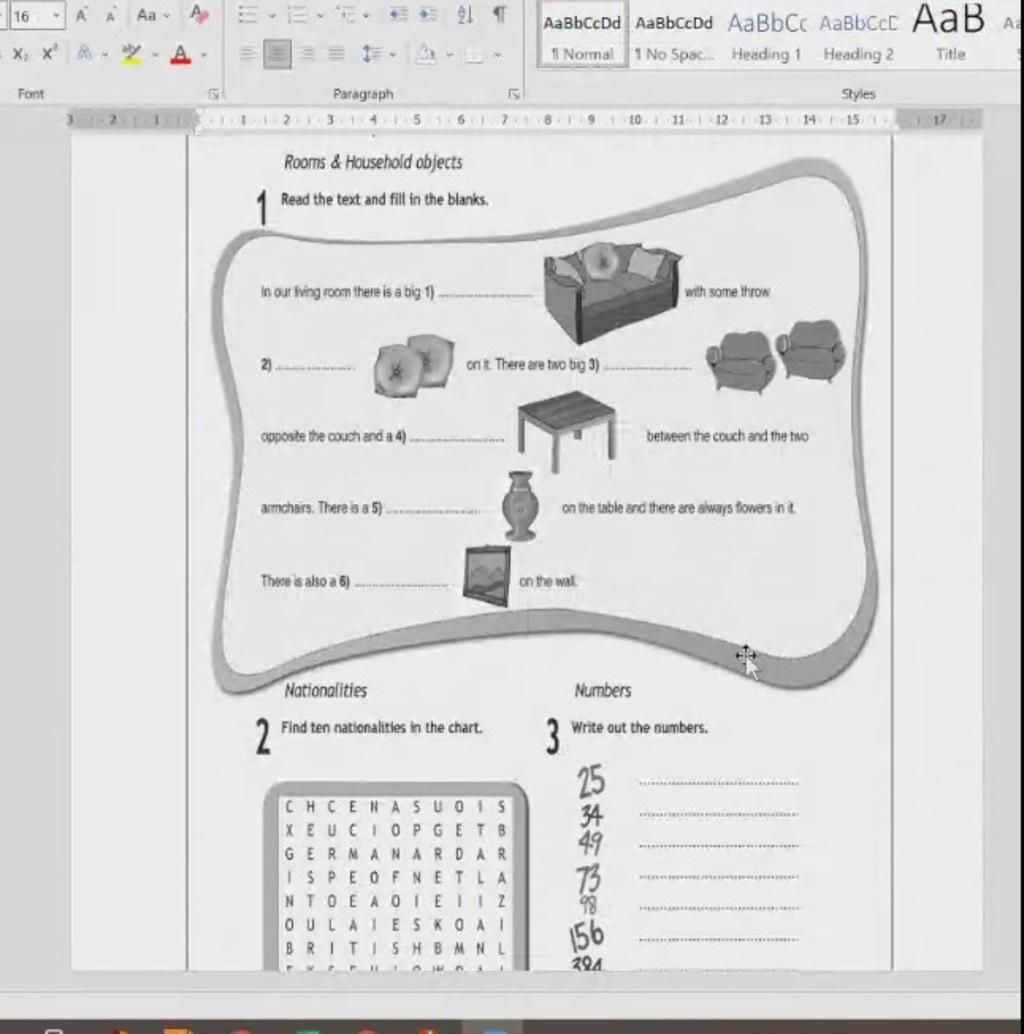Click the "Nationalities" heading
1024x1034 pixels.
pos(326,690)
